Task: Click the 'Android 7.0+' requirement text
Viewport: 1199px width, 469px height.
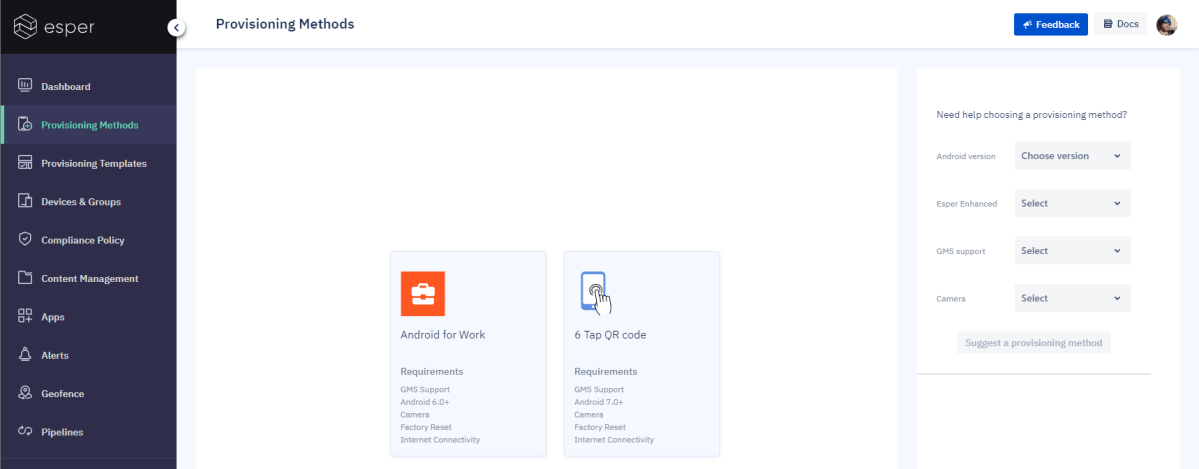Action: (599, 402)
